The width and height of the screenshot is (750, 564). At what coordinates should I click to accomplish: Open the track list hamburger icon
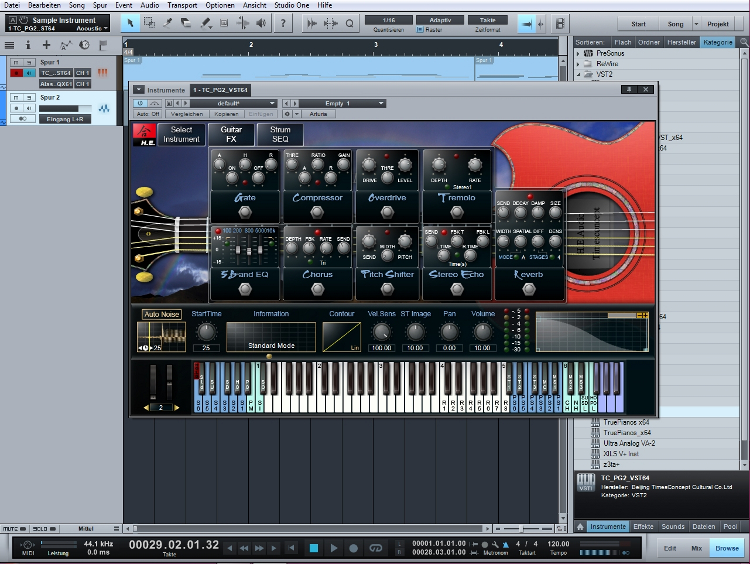click(9, 45)
